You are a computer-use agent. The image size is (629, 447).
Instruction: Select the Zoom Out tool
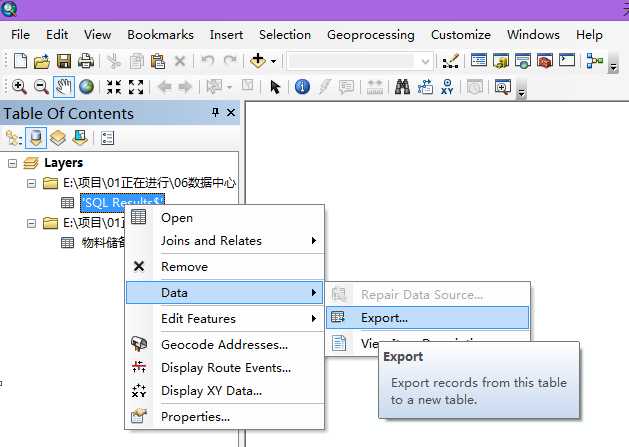tap(41, 87)
